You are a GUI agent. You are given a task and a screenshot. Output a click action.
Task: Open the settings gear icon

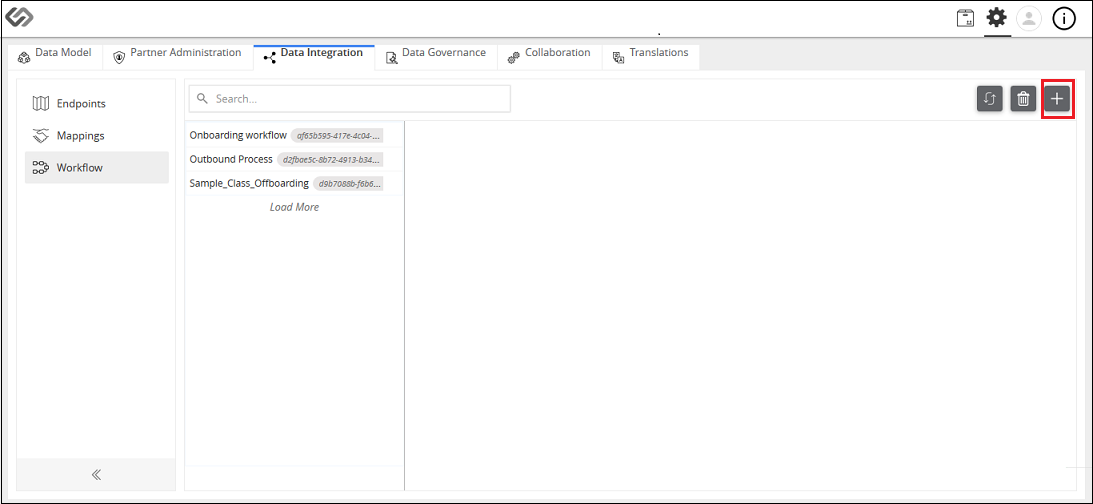[997, 18]
